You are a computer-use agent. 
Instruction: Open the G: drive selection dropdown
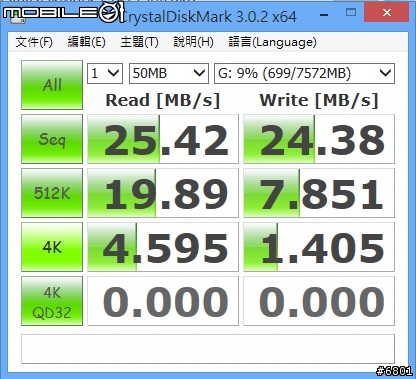pos(304,73)
